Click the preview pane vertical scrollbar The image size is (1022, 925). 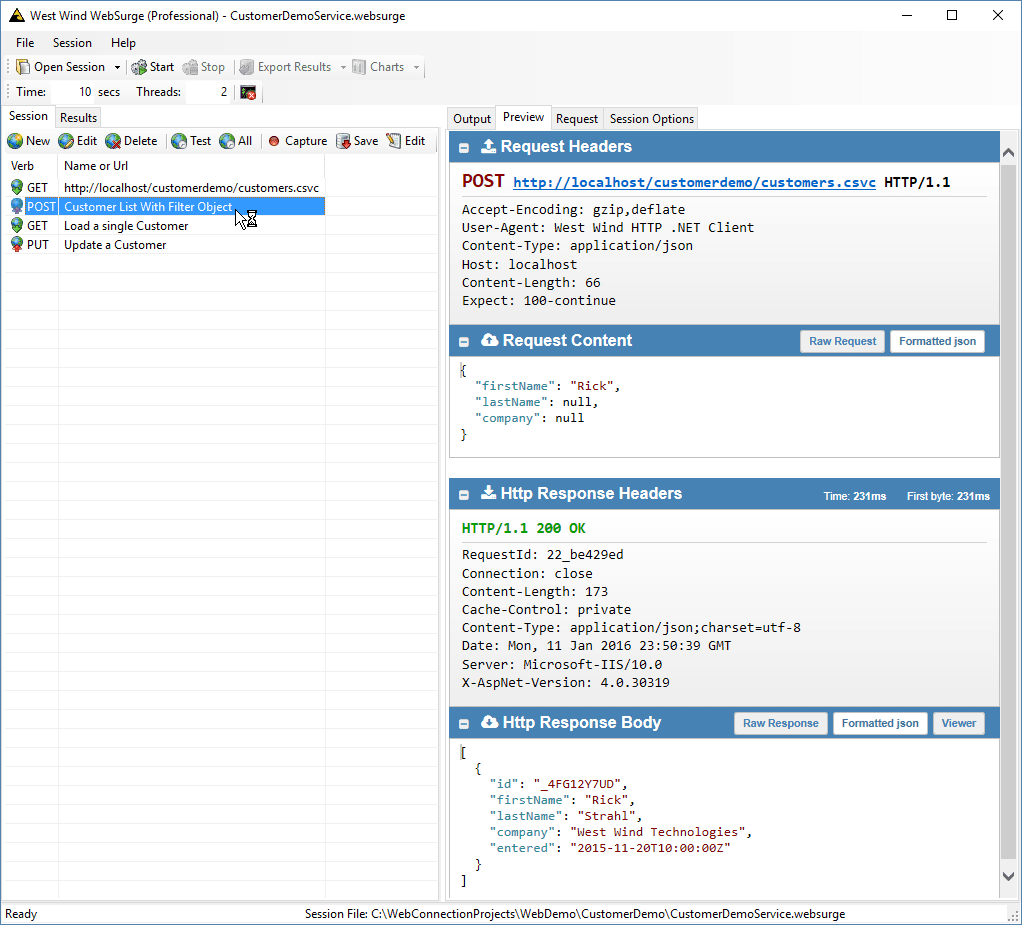tap(1008, 500)
